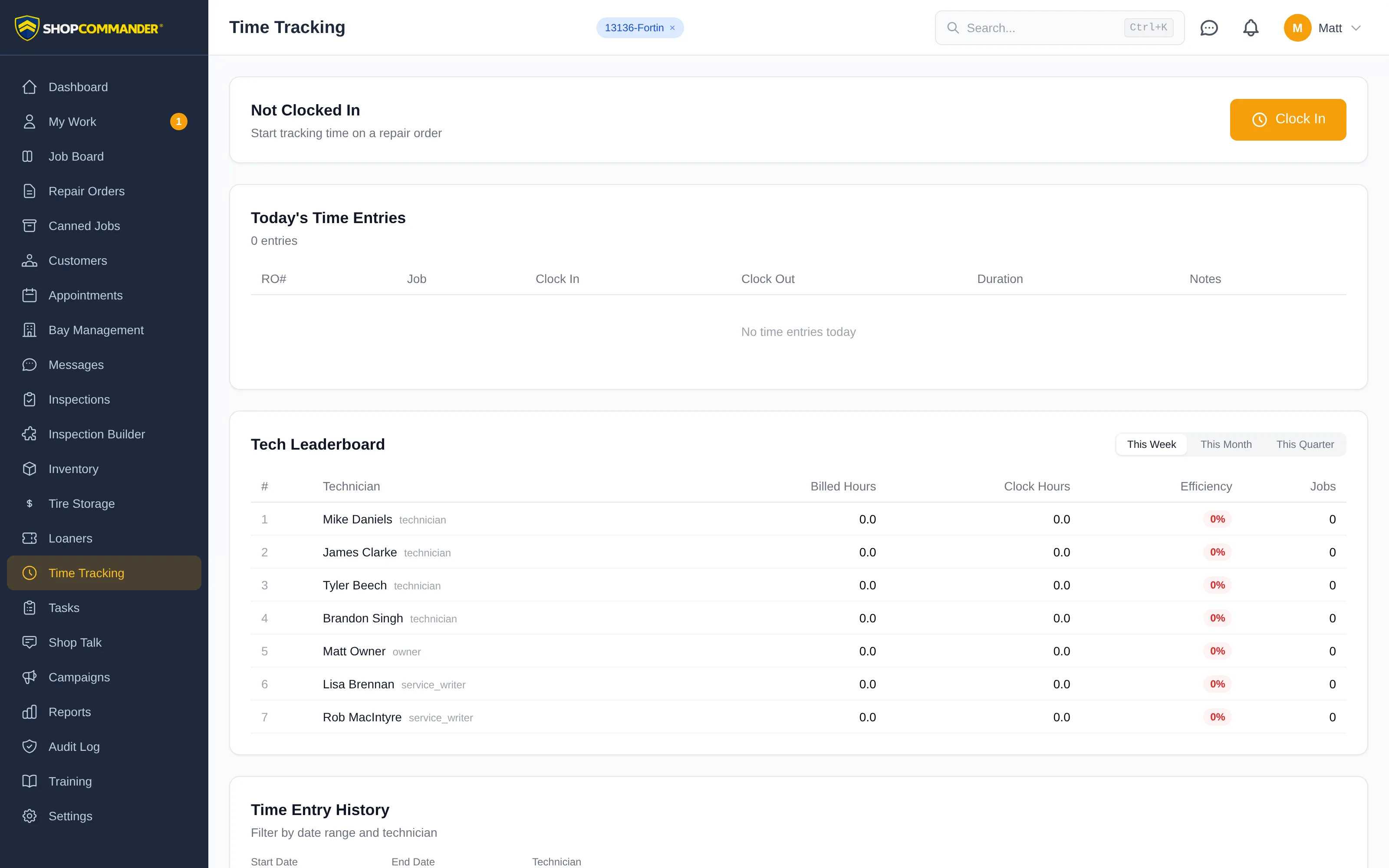Open the Canned Jobs archive icon
The image size is (1389, 868).
[x=29, y=226]
